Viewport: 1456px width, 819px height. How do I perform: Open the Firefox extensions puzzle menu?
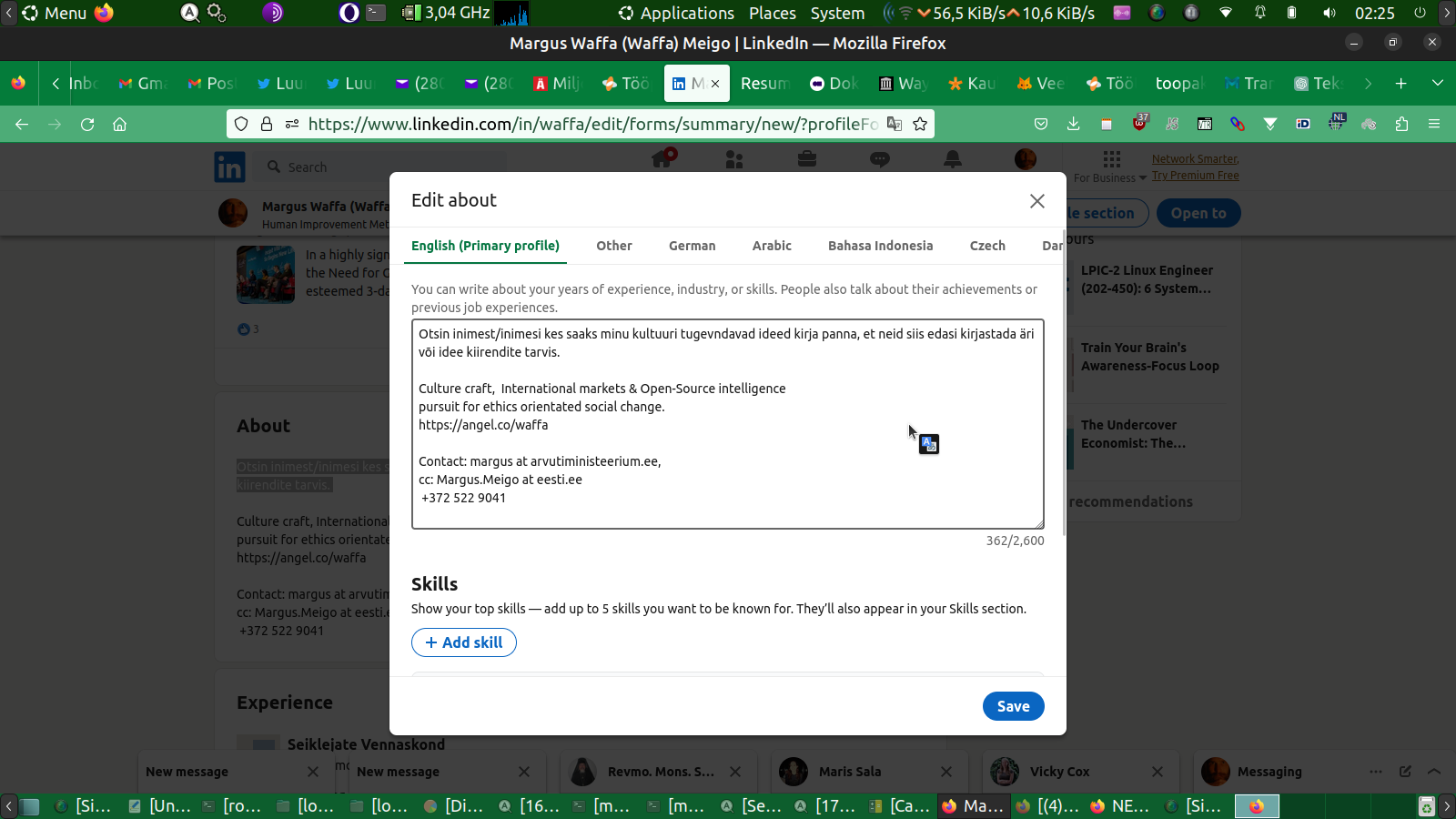click(x=1401, y=125)
